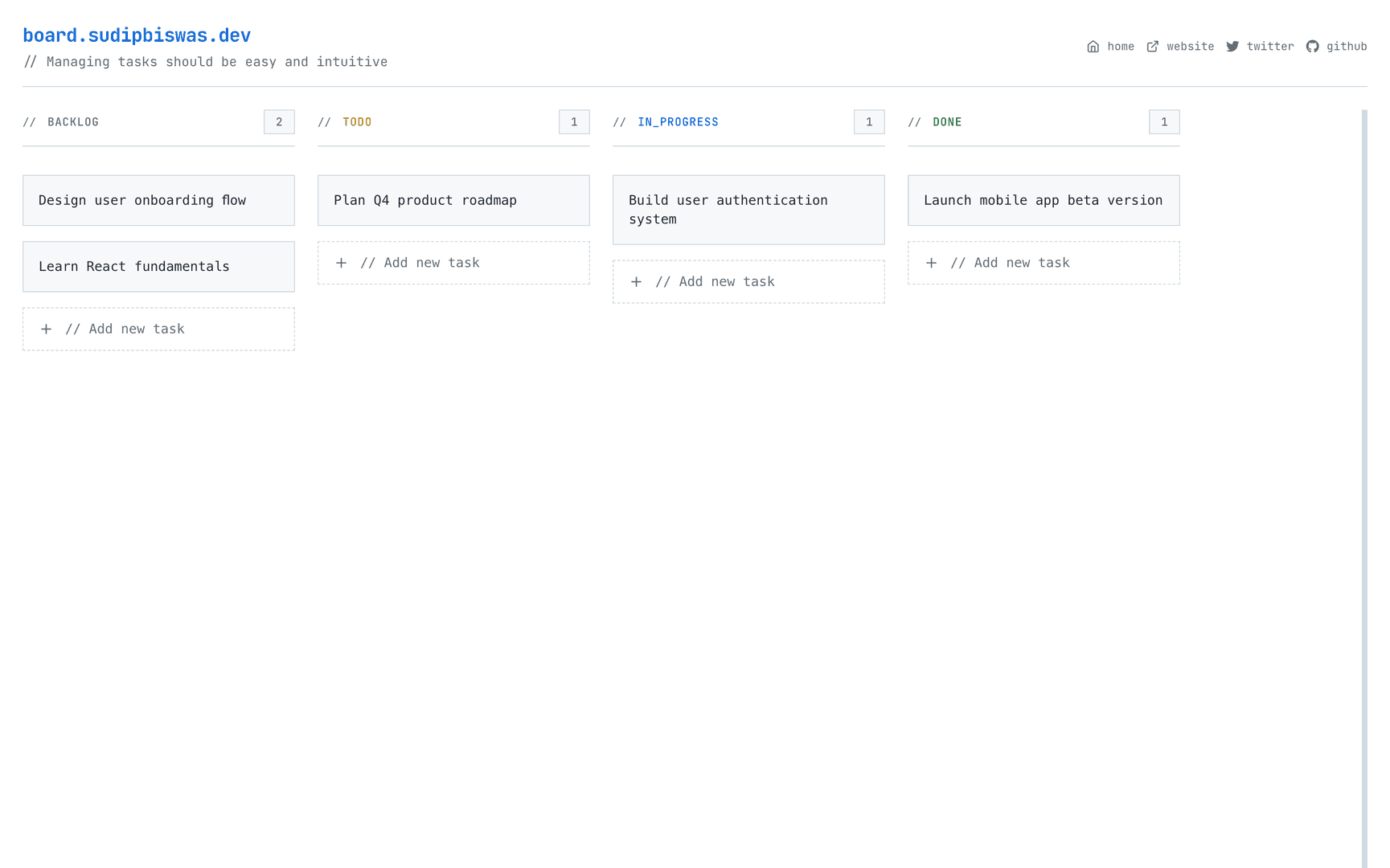Open the Plan Q4 product roadmap task

click(x=453, y=200)
